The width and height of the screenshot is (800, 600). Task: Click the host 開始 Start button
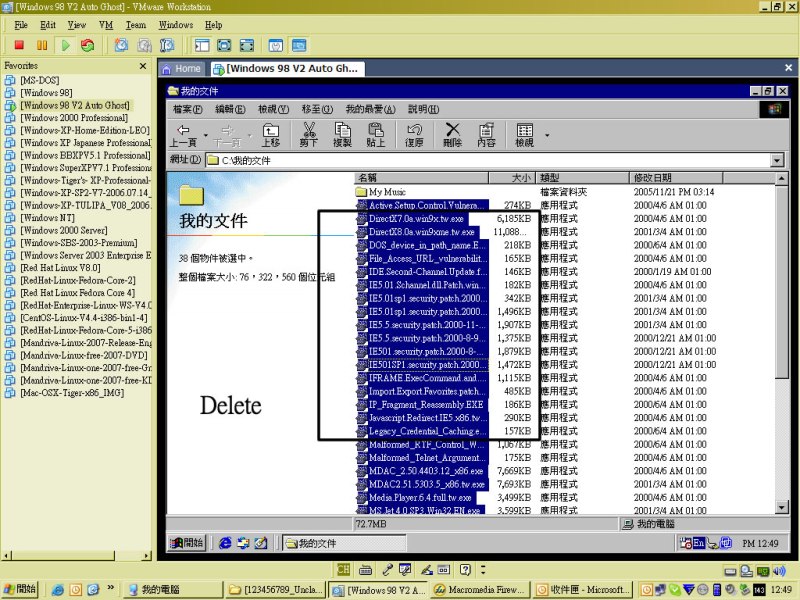20,589
